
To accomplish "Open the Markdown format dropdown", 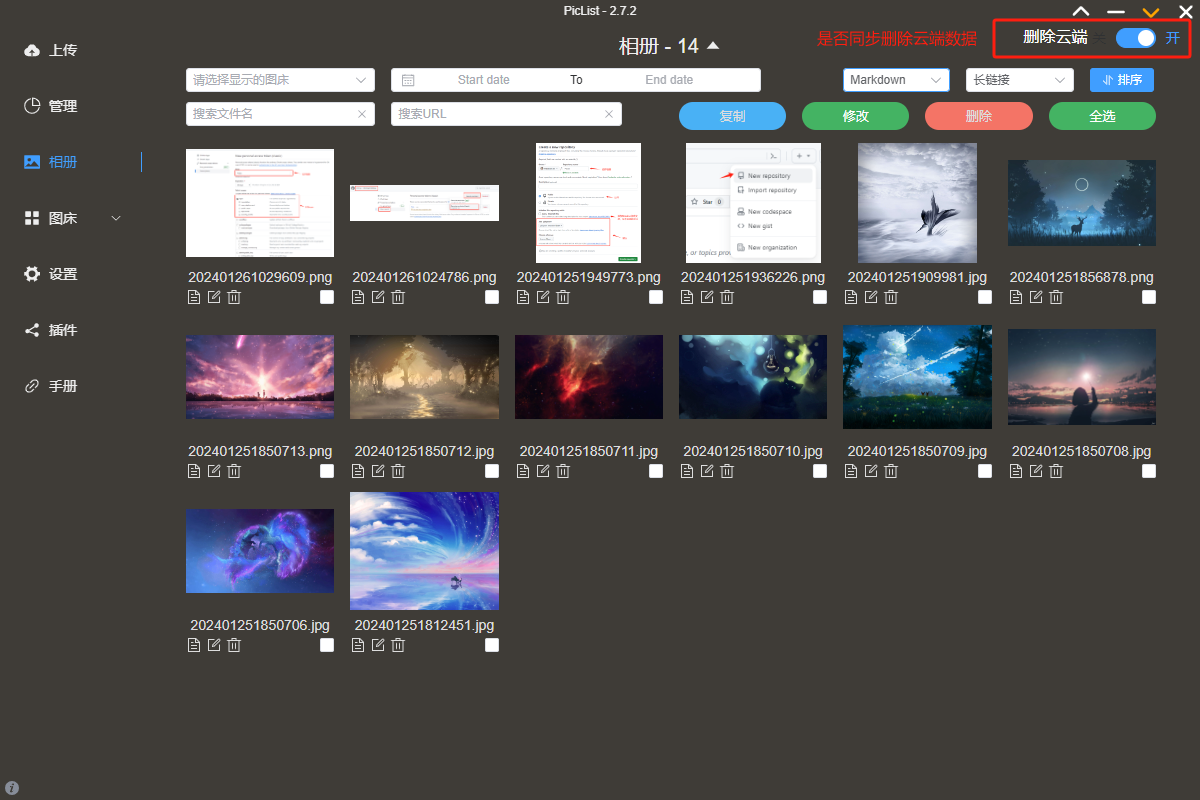I will 895,80.
